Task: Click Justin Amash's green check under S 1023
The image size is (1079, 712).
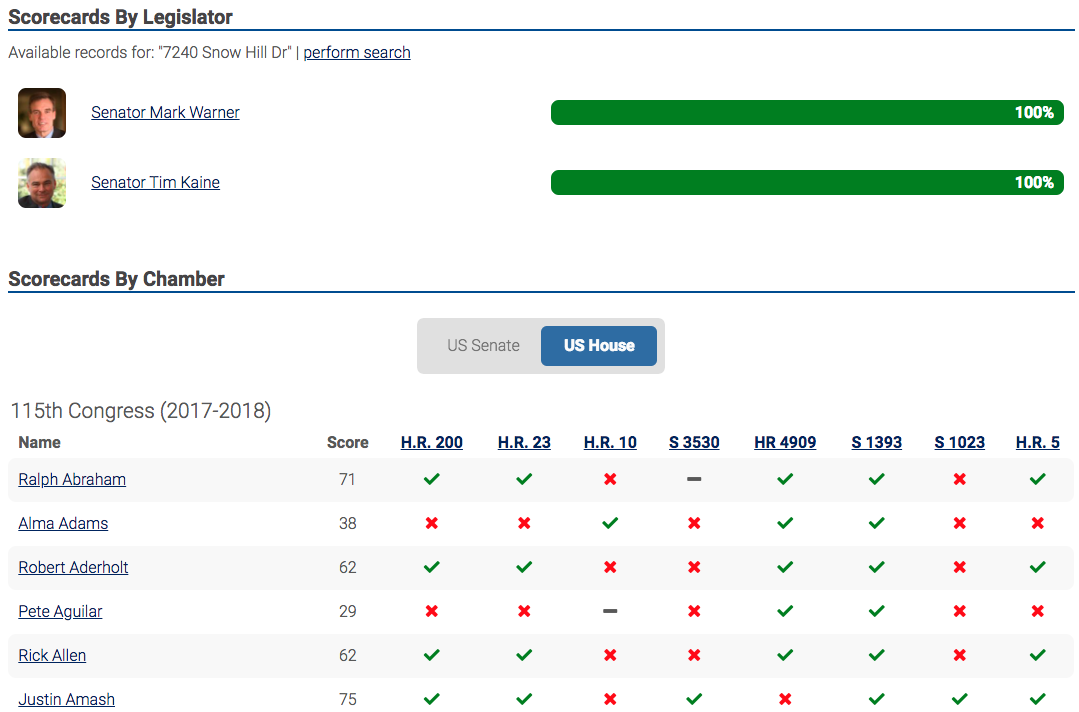Action: 959,699
